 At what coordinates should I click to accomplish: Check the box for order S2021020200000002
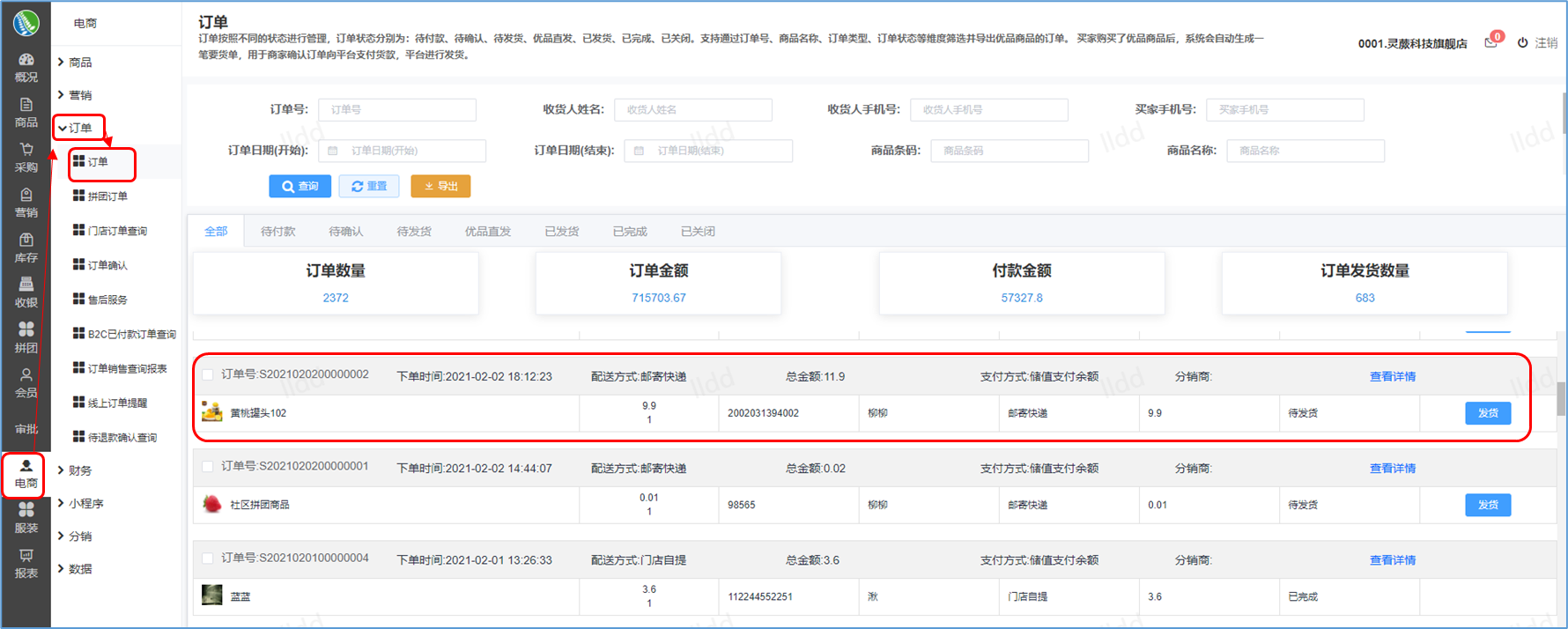click(208, 375)
